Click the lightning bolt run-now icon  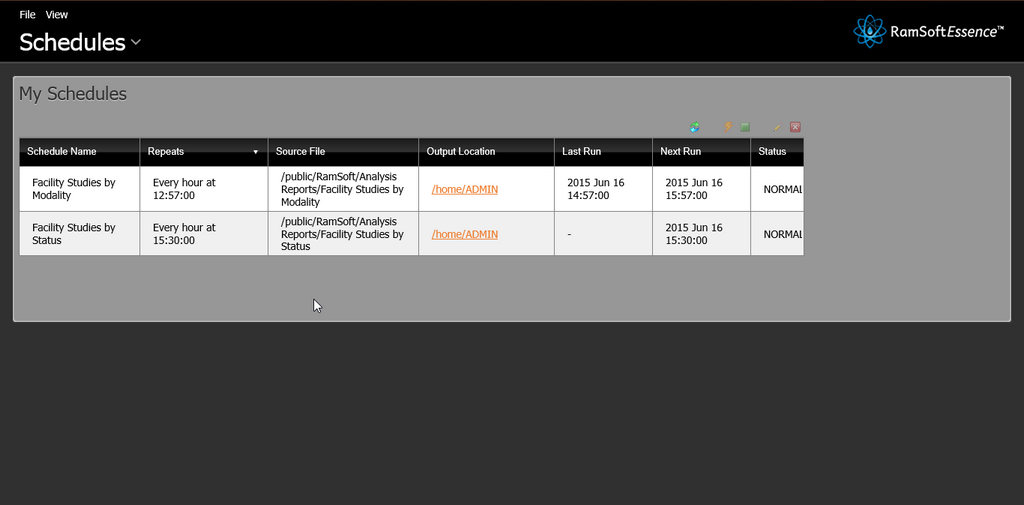point(728,127)
